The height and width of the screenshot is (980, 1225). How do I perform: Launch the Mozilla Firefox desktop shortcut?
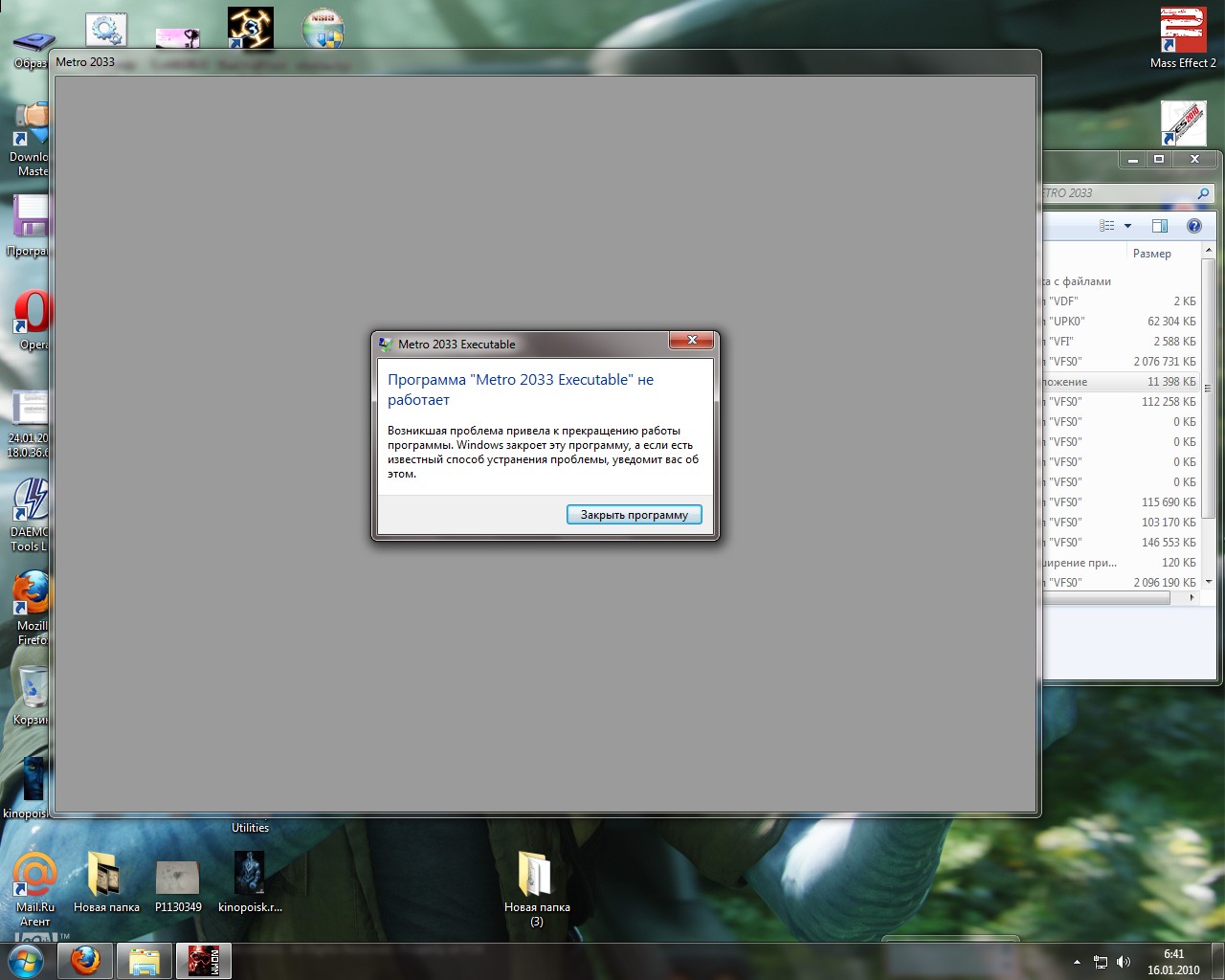click(x=32, y=608)
